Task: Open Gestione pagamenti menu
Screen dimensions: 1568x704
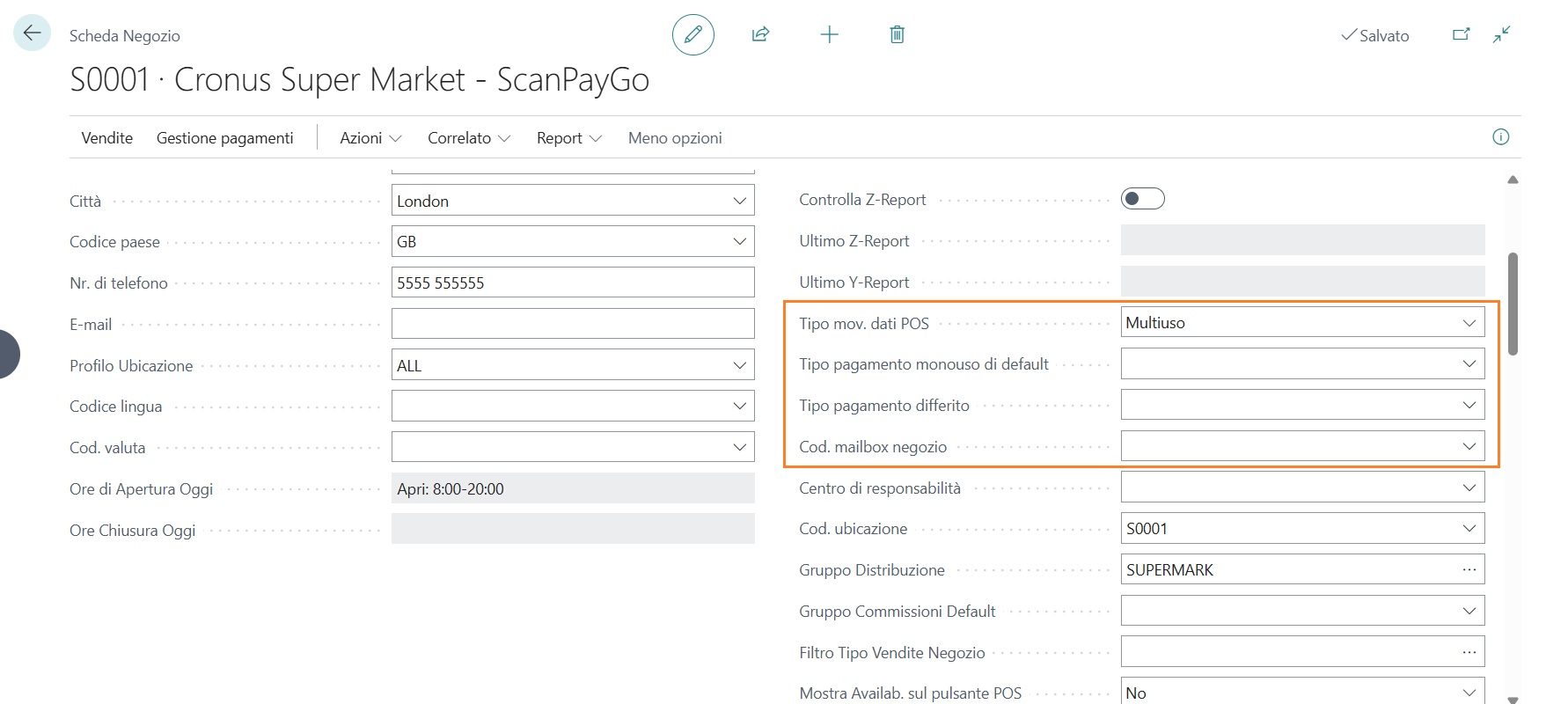Action: click(225, 138)
